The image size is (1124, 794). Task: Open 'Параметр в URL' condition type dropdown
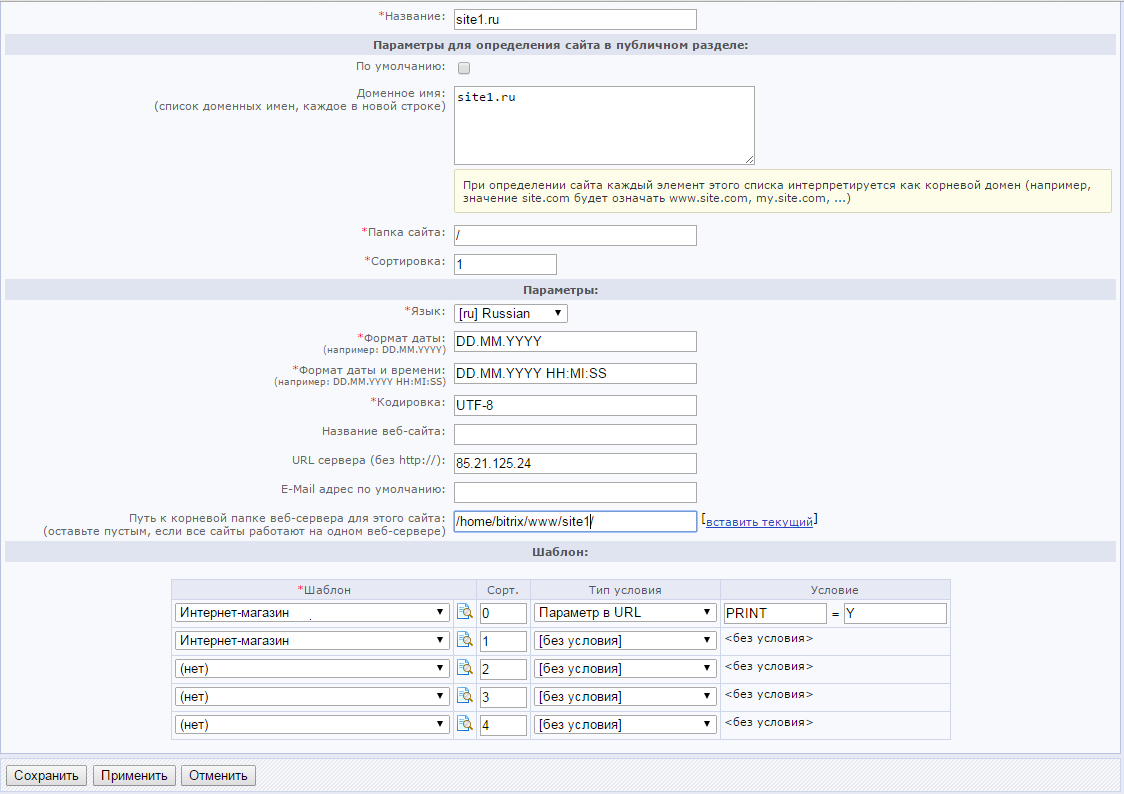click(x=625, y=612)
